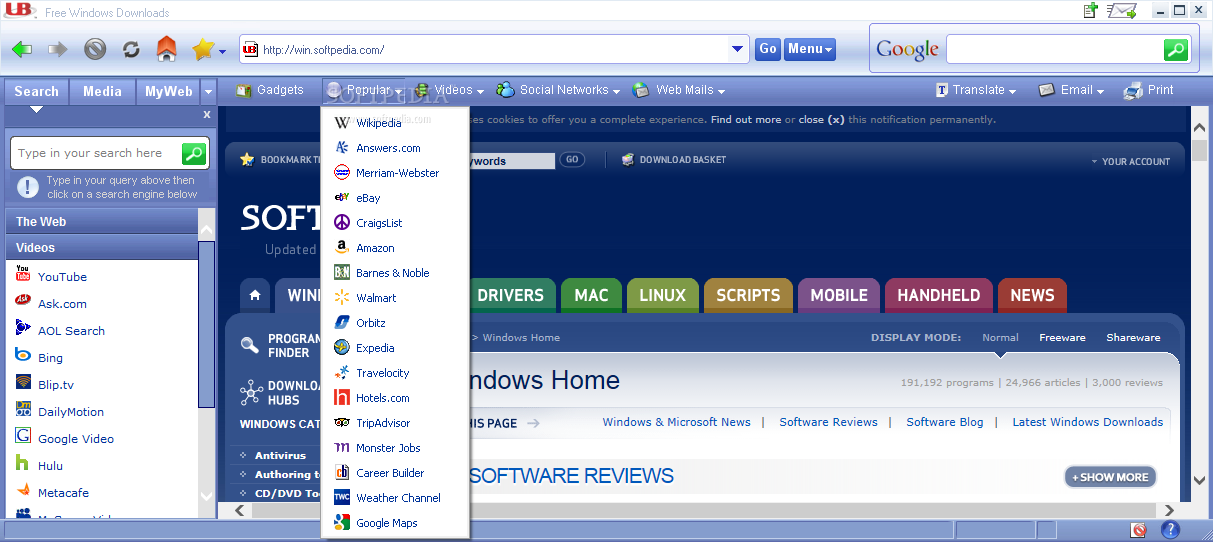Follow the Software Blog link
1213x542 pixels.
pos(944,422)
